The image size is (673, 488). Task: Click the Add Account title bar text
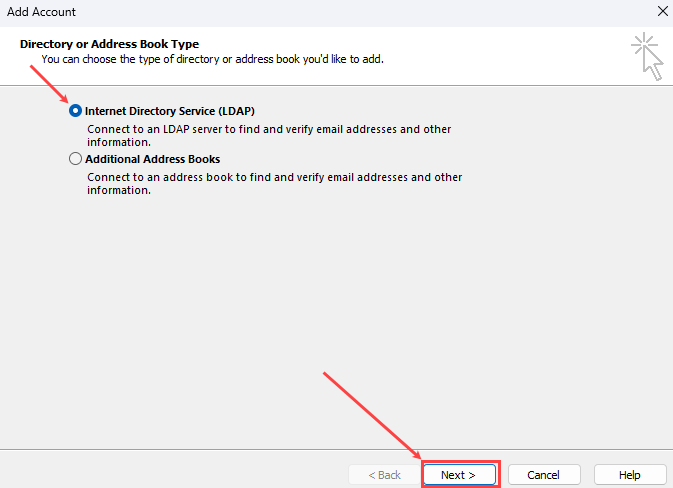click(41, 12)
